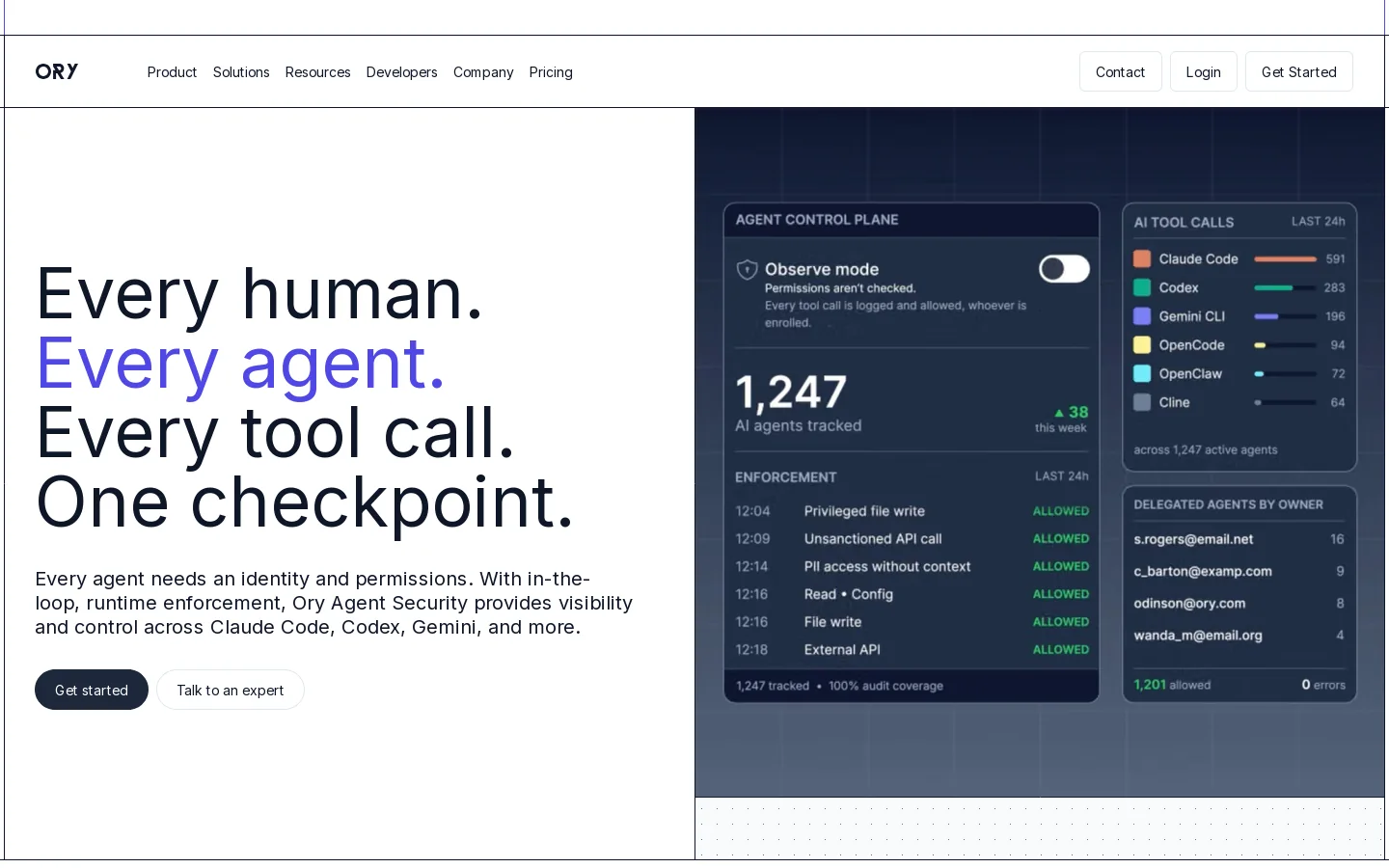Open the Resources menu
The width and height of the screenshot is (1389, 868).
pos(318,72)
